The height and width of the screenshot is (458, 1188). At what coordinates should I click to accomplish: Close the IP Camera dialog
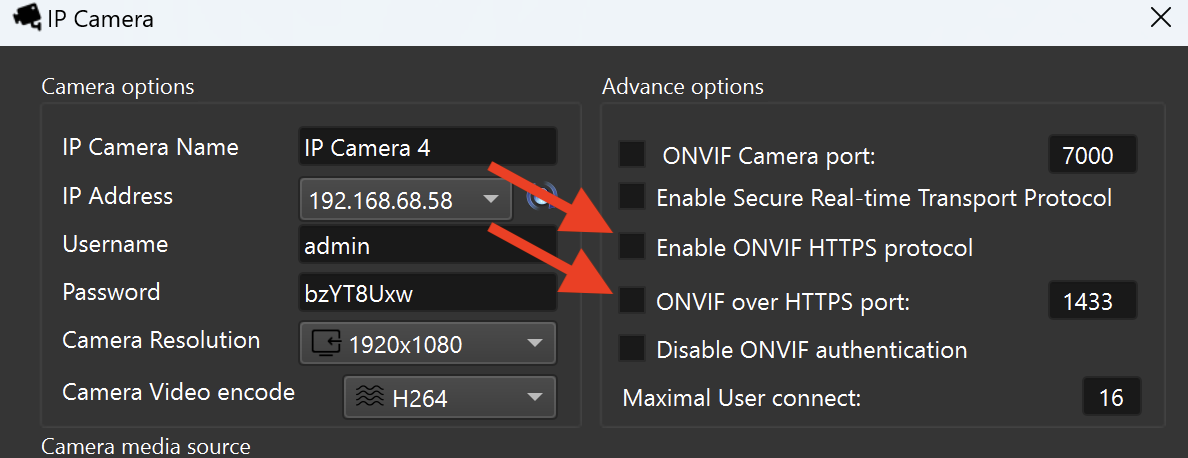[1160, 17]
